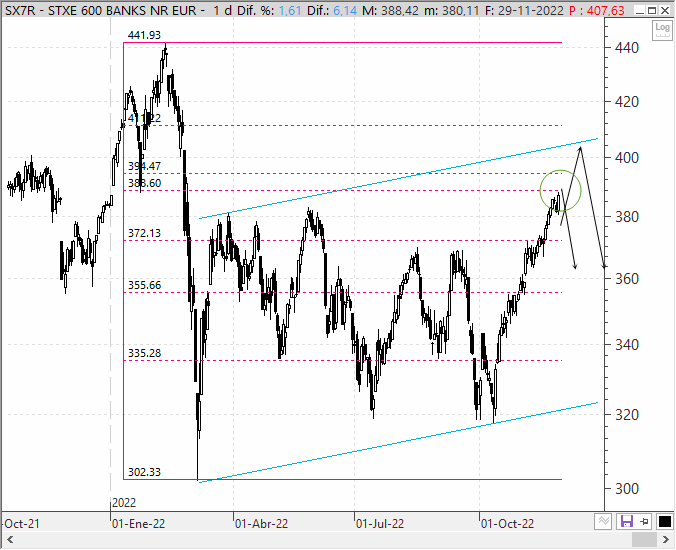
Task: Click the purple floppy-disk save icon
Action: tap(626, 522)
